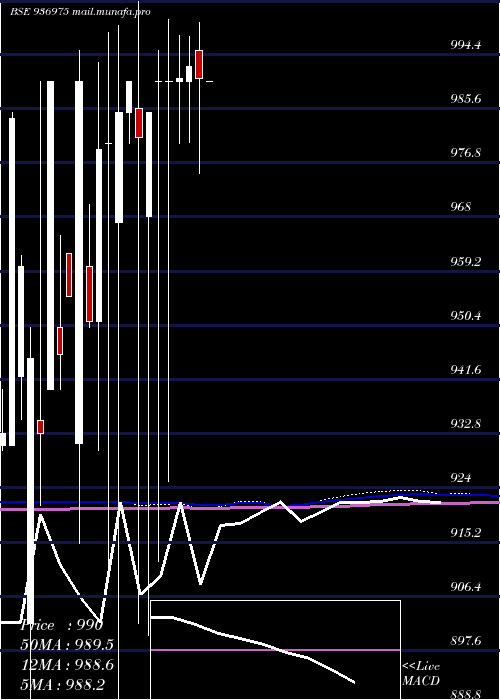Click the 941.6 price axis label
Screen dimensions: 500x700
point(466,369)
